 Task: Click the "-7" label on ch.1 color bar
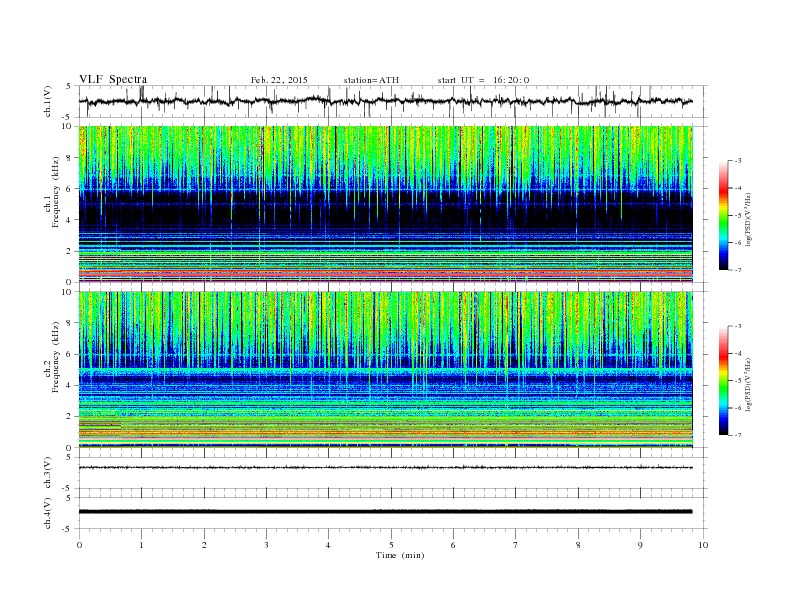(738, 270)
